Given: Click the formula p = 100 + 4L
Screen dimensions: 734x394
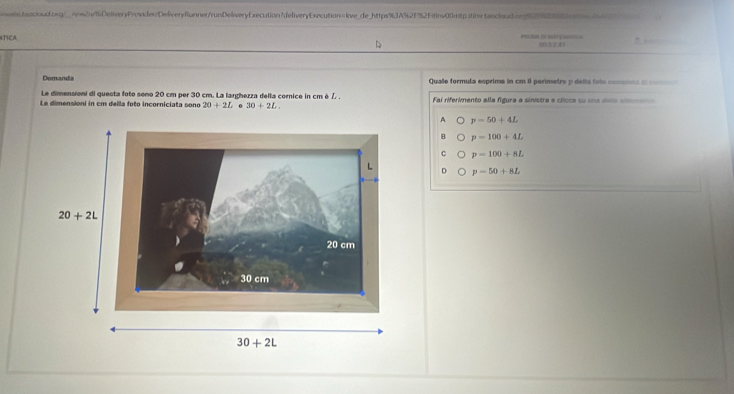Looking at the screenshot, I should pyautogui.click(x=497, y=137).
